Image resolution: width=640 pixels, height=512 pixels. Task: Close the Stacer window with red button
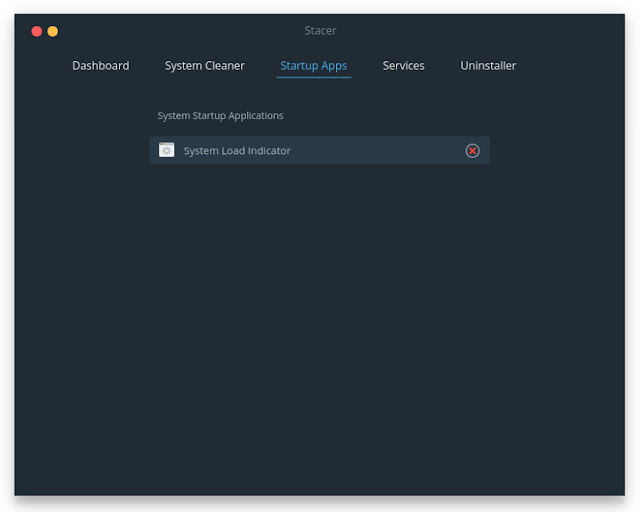pyautogui.click(x=37, y=31)
